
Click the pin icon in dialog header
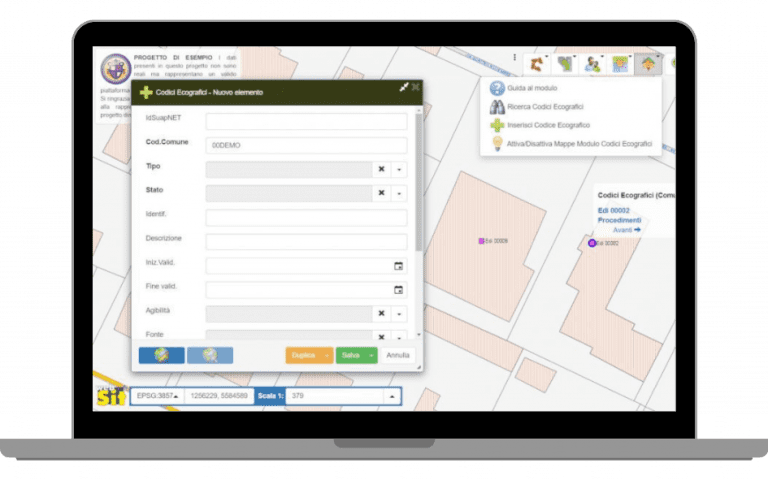click(403, 88)
